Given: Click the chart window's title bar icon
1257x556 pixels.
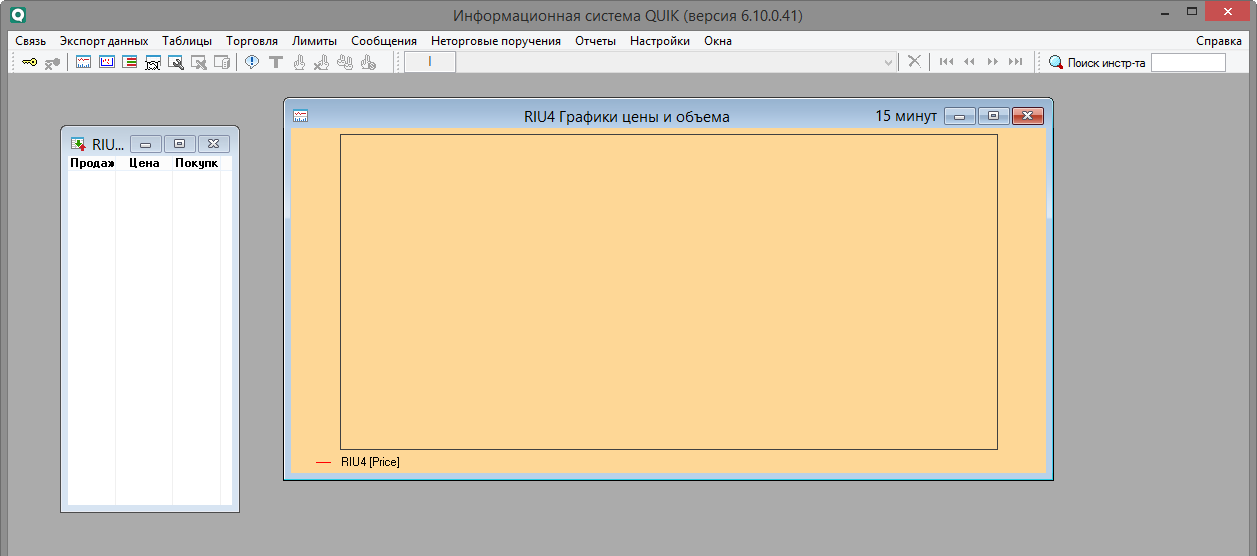Looking at the screenshot, I should (300, 116).
